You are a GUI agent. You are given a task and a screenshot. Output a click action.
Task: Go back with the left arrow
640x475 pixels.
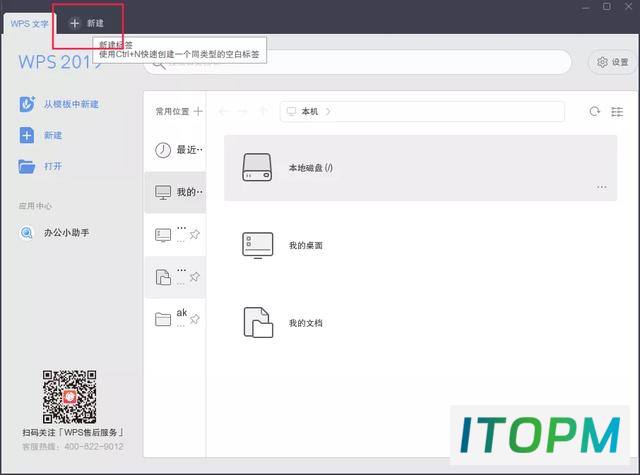point(223,111)
